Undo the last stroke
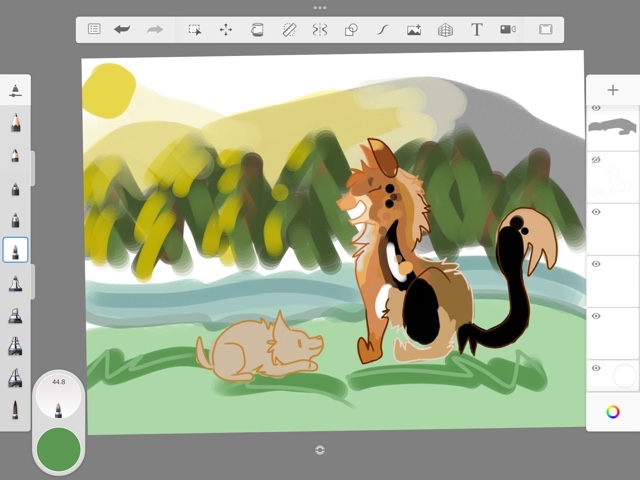This screenshot has height=480, width=640. coord(122,30)
